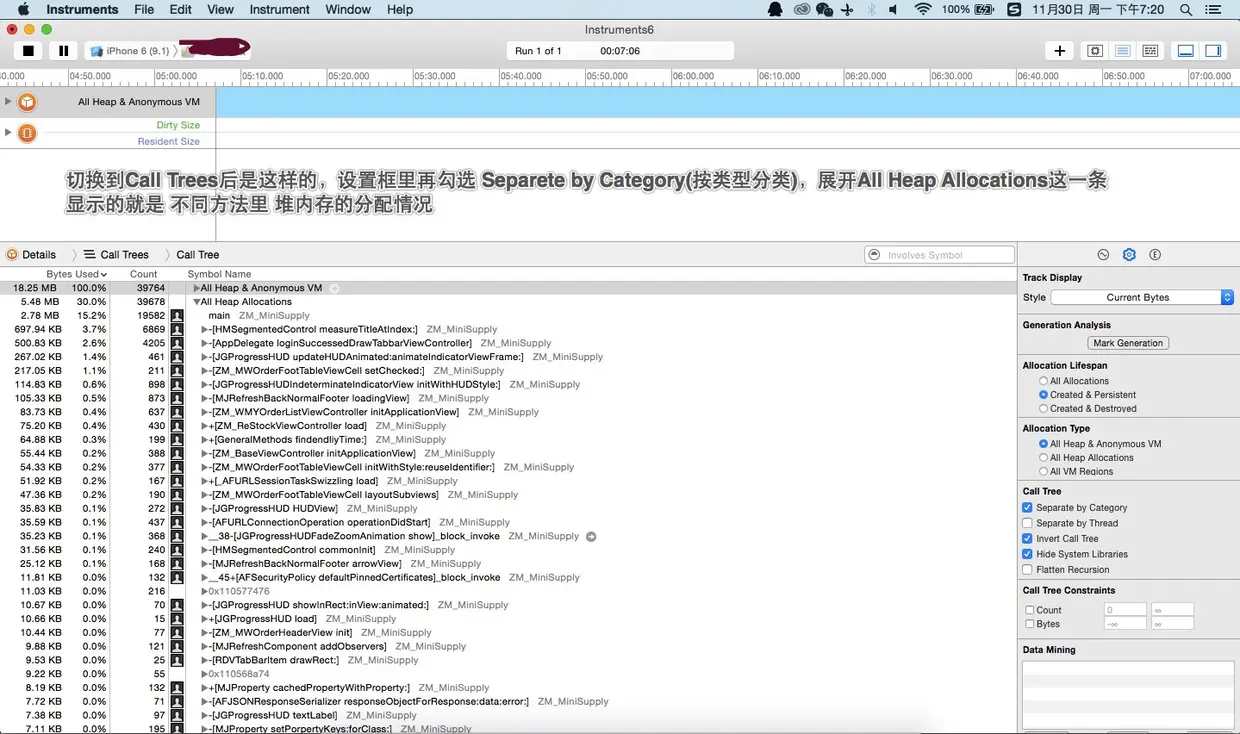Viewport: 1240px width, 734px height.
Task: Open the Apple menu
Action: 23,9
